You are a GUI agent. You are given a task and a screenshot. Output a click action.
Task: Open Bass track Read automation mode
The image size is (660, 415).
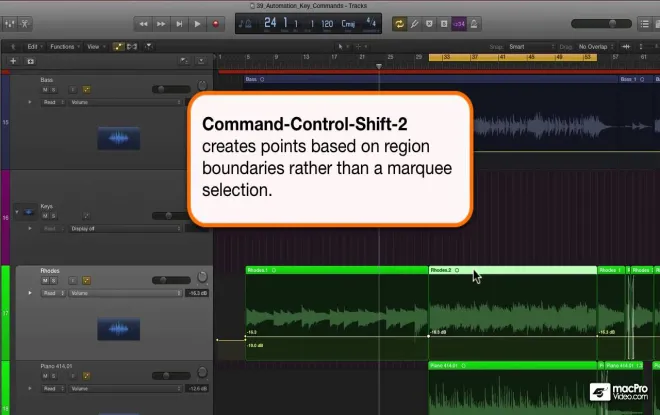point(53,102)
